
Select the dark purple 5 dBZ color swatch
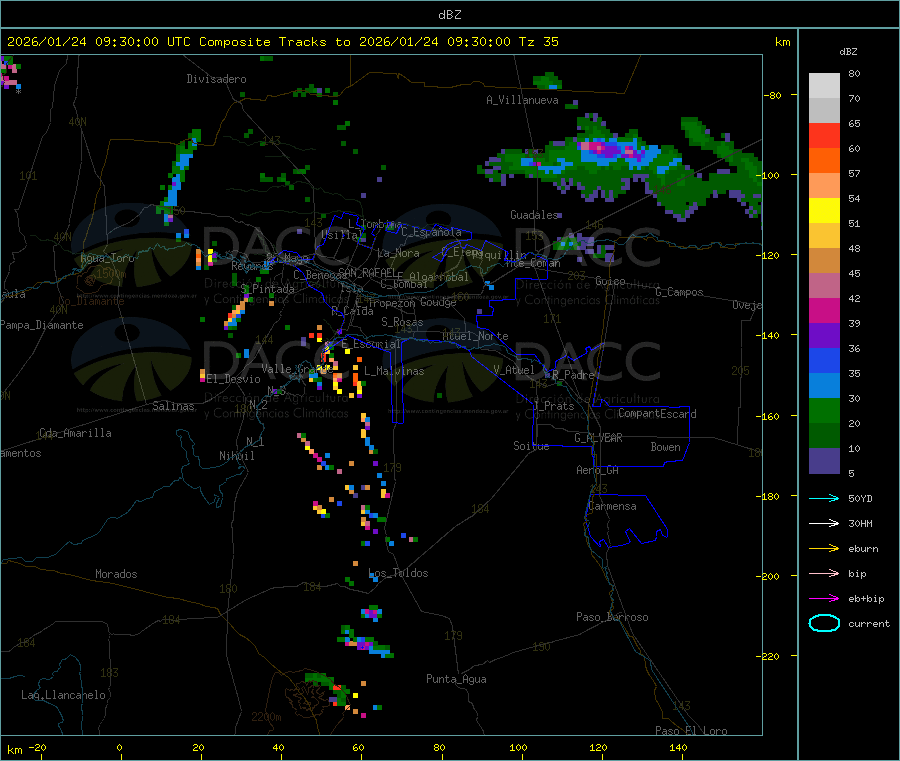(824, 461)
